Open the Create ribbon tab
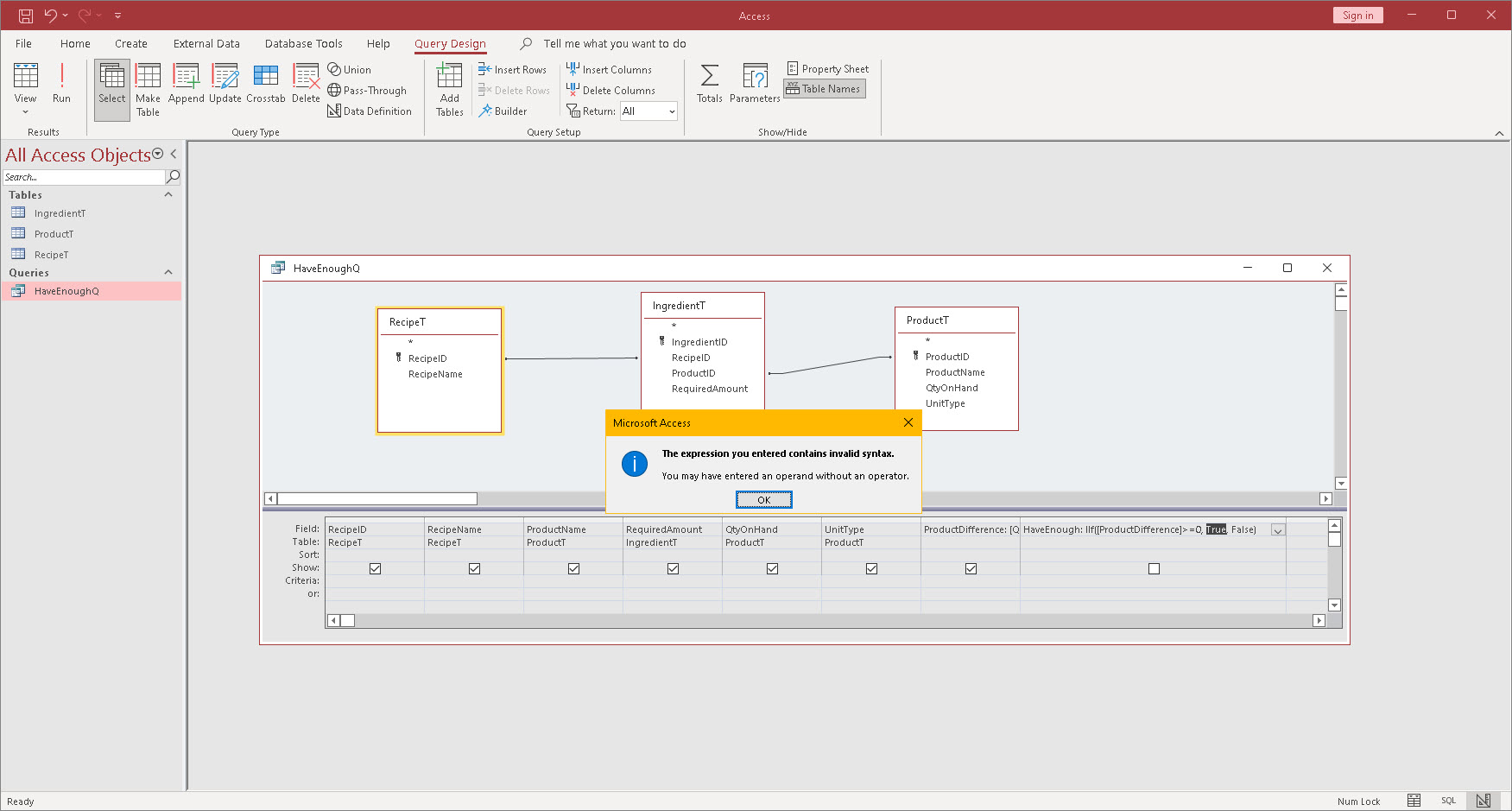The width and height of the screenshot is (1512, 811). click(131, 43)
